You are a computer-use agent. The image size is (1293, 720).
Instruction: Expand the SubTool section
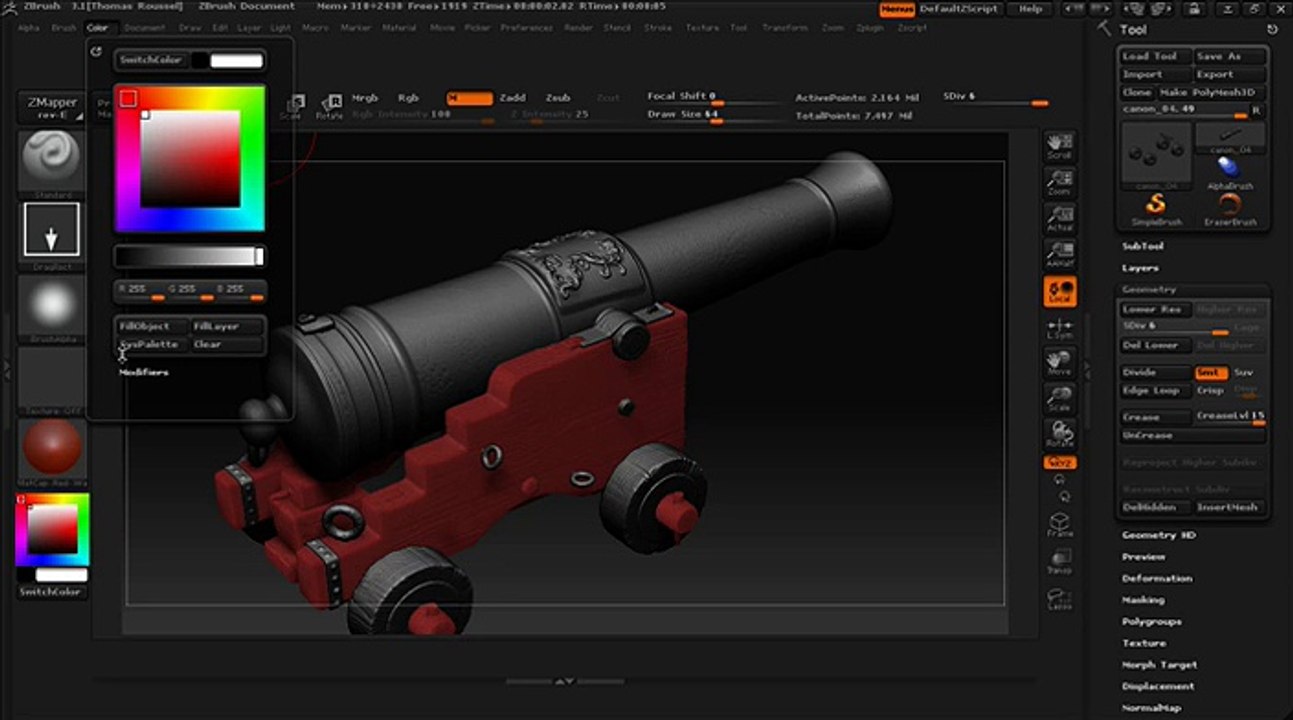point(1142,246)
